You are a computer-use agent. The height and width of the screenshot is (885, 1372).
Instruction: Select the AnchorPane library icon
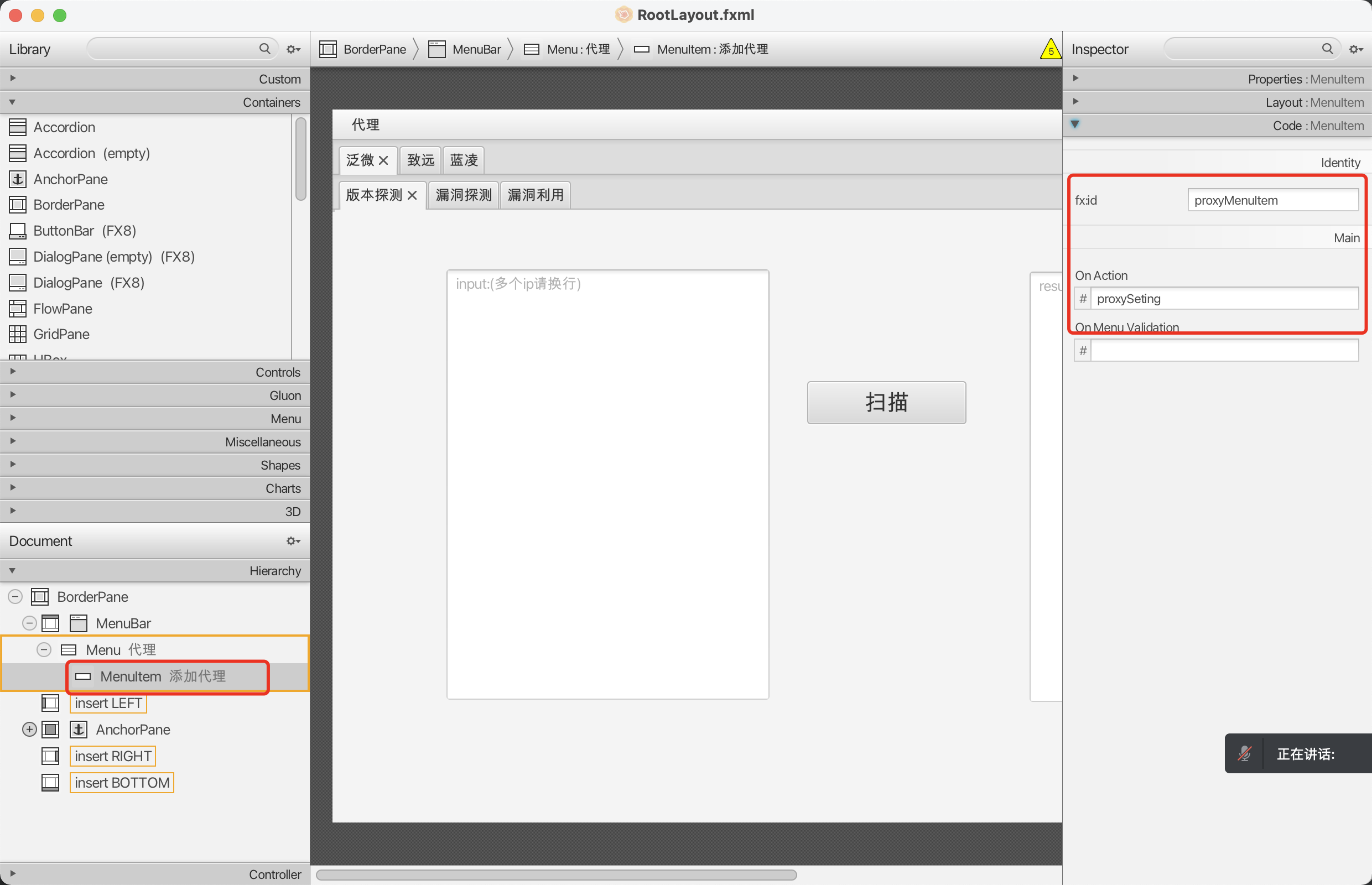(x=18, y=179)
